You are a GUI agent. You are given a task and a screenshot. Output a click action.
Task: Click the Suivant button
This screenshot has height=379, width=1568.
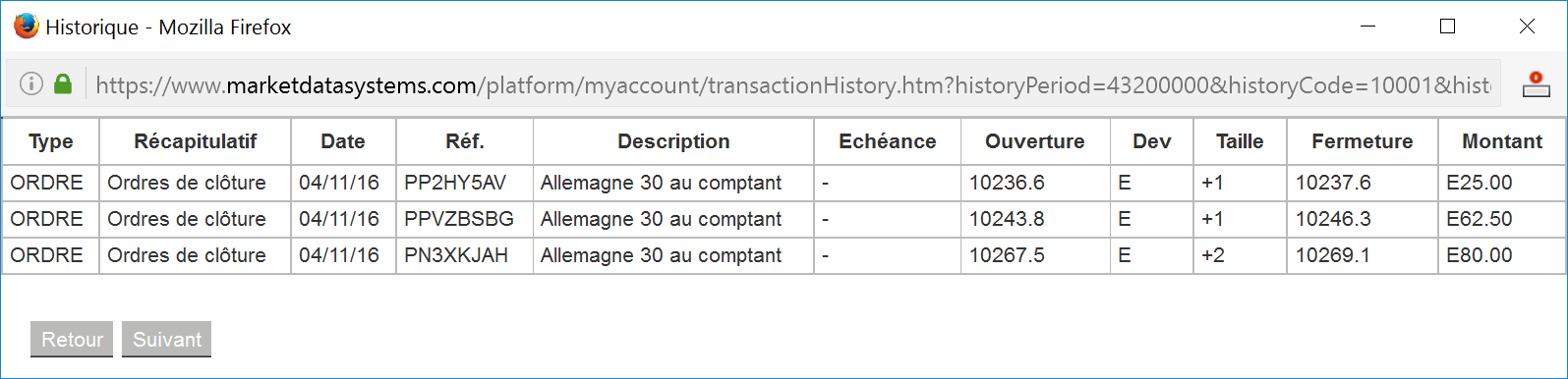[167, 339]
